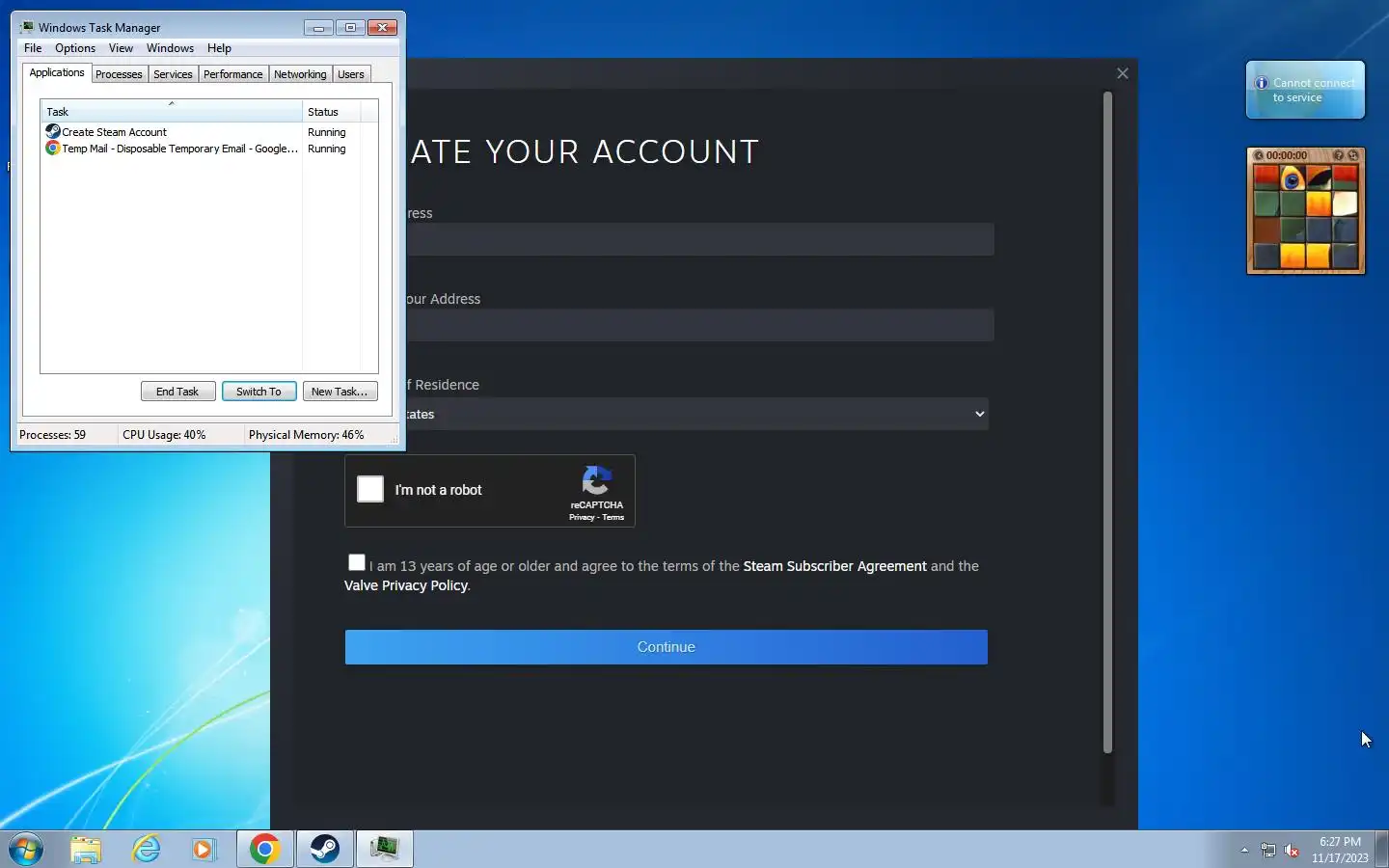Screen dimensions: 1389x868
Task: Click the CPU Usage: 40% status entry
Action: point(164,435)
